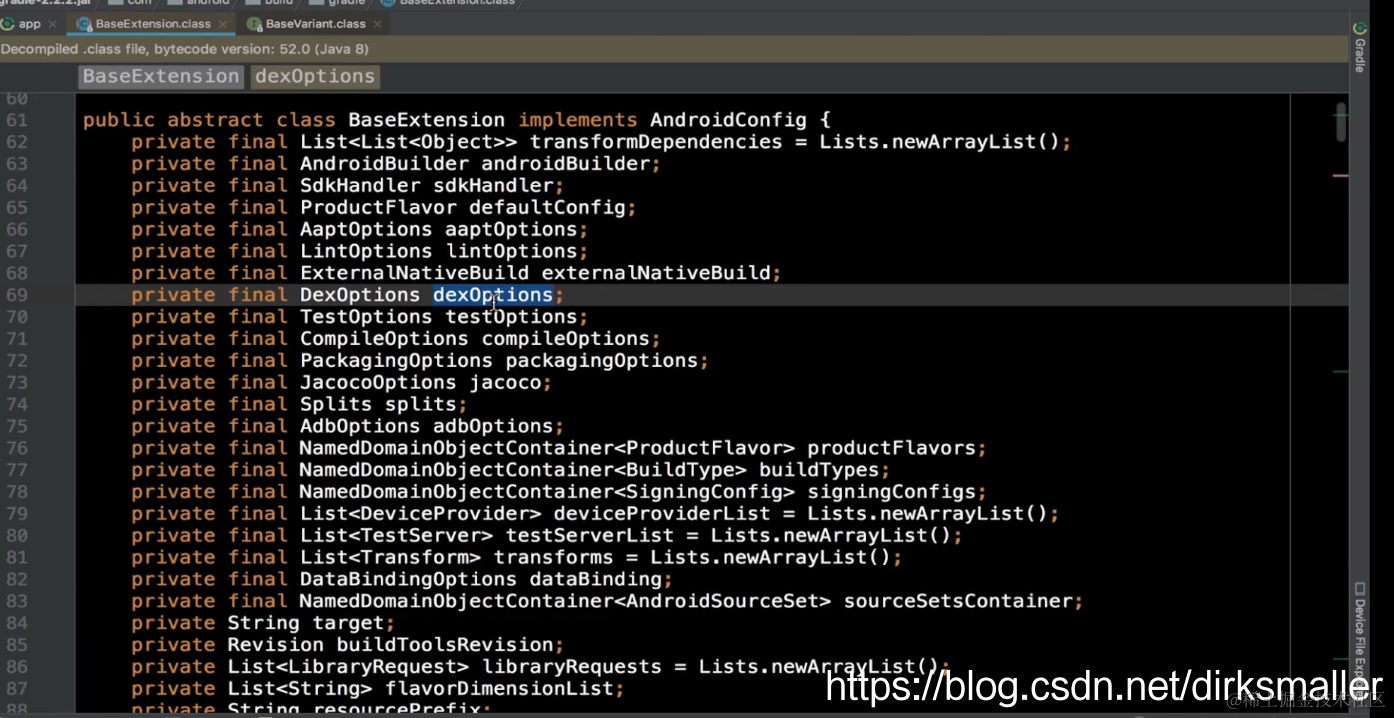The width and height of the screenshot is (1394, 718).
Task: Click the defaultConfig field name
Action: tap(547, 208)
